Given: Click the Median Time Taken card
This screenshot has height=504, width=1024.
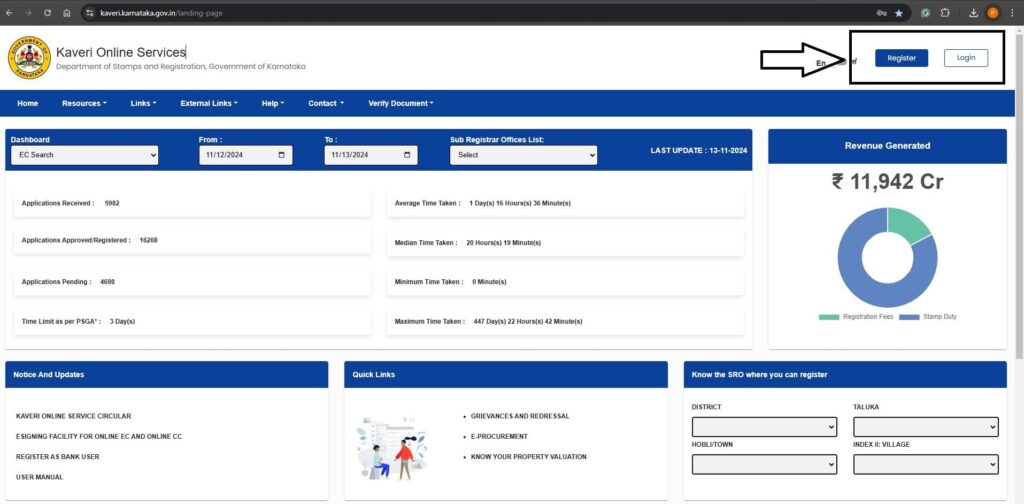Looking at the screenshot, I should point(565,243).
